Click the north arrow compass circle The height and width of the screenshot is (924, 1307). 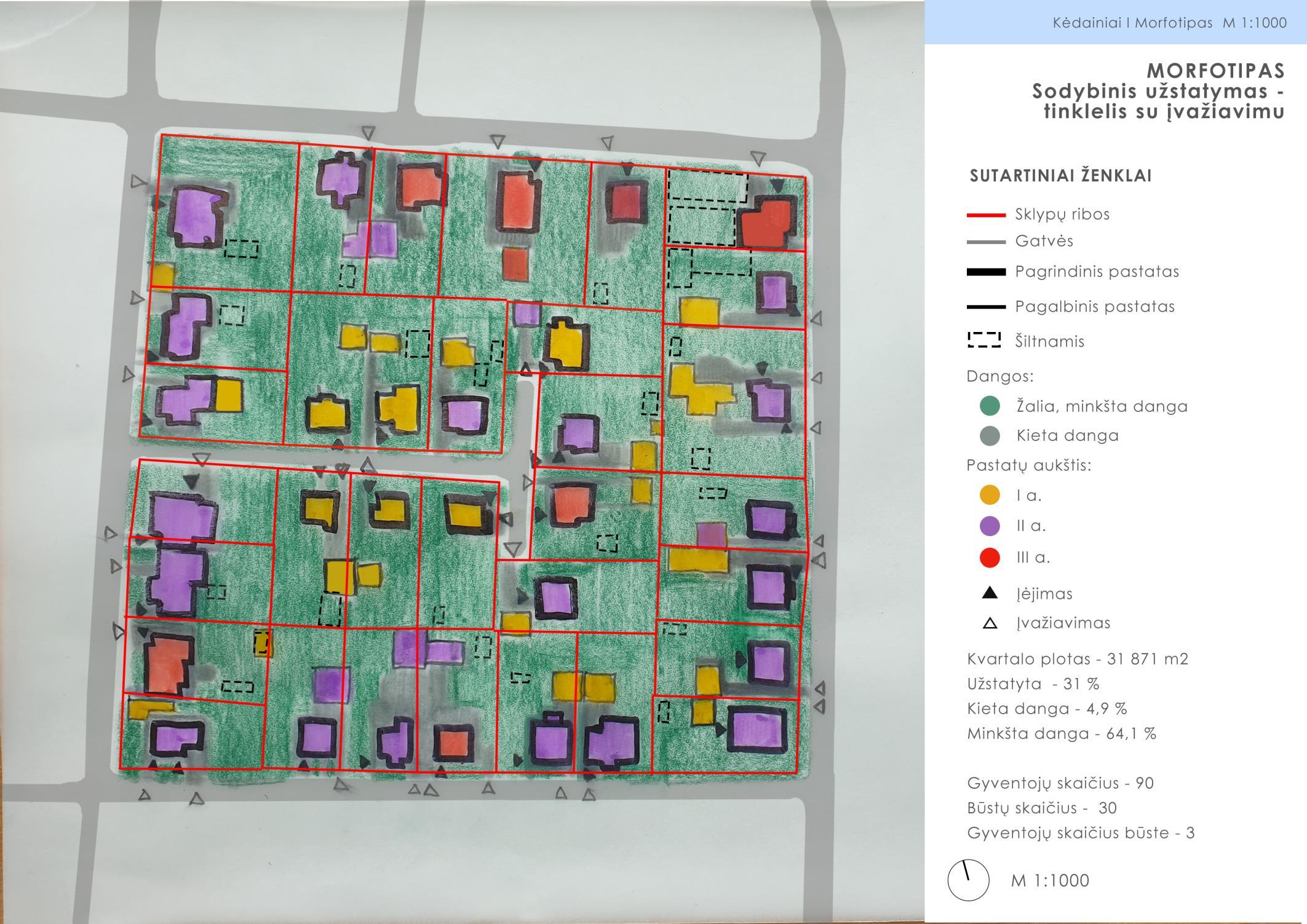(x=968, y=880)
